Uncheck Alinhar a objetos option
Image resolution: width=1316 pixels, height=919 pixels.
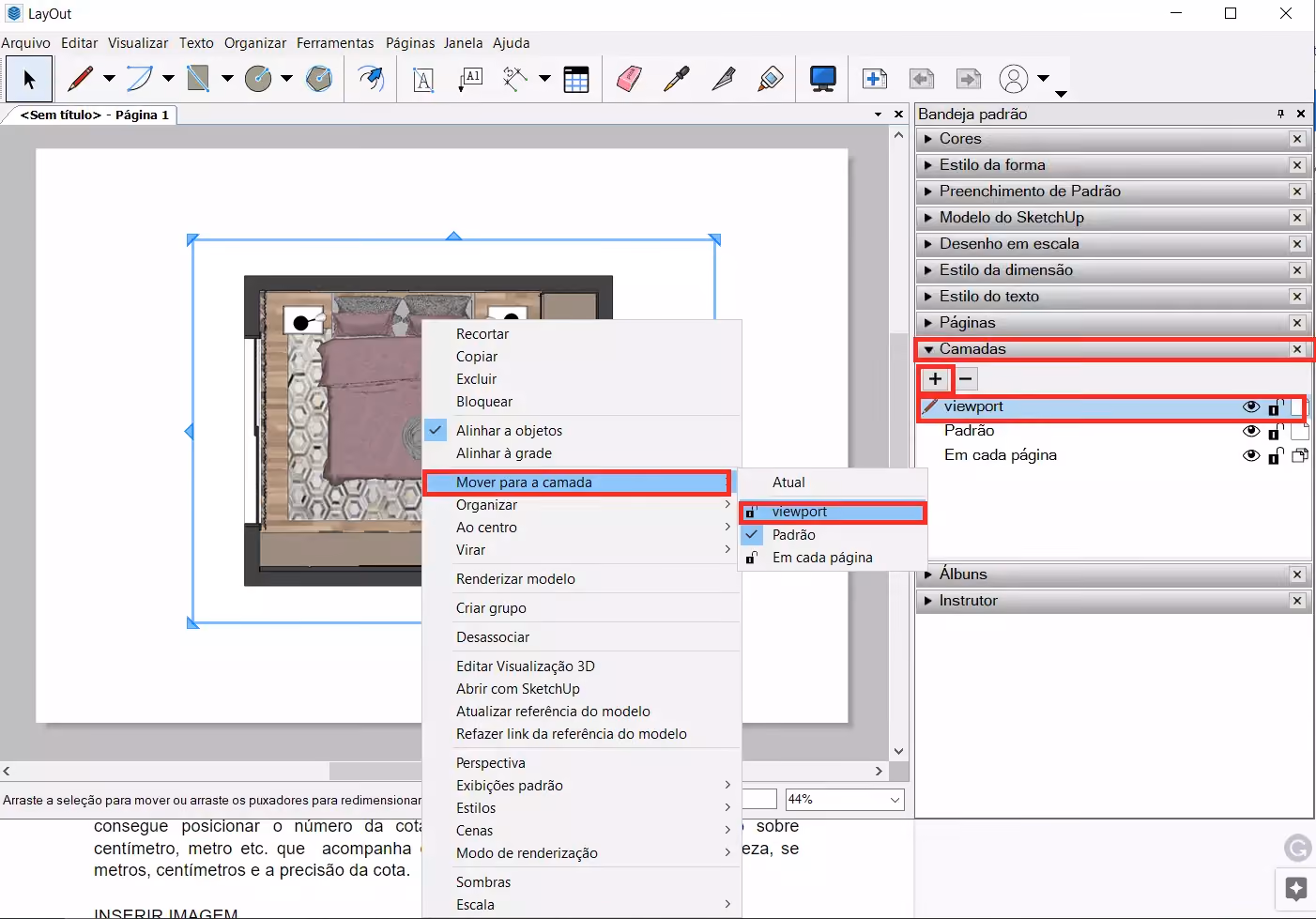(509, 431)
